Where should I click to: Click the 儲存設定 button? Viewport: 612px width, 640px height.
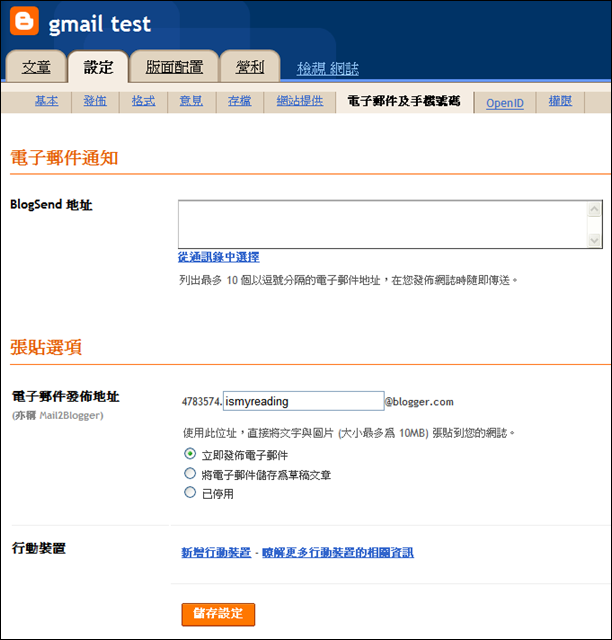[x=218, y=614]
